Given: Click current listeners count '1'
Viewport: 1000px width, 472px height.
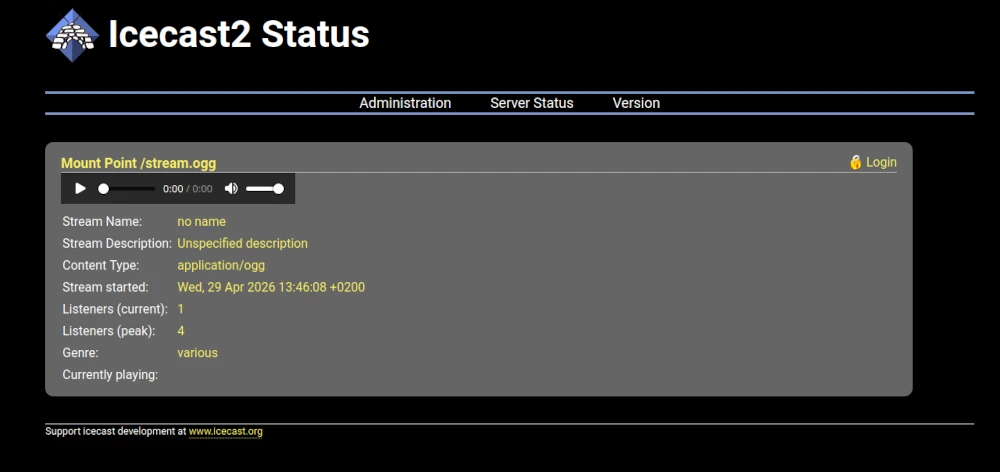Looking at the screenshot, I should (180, 309).
